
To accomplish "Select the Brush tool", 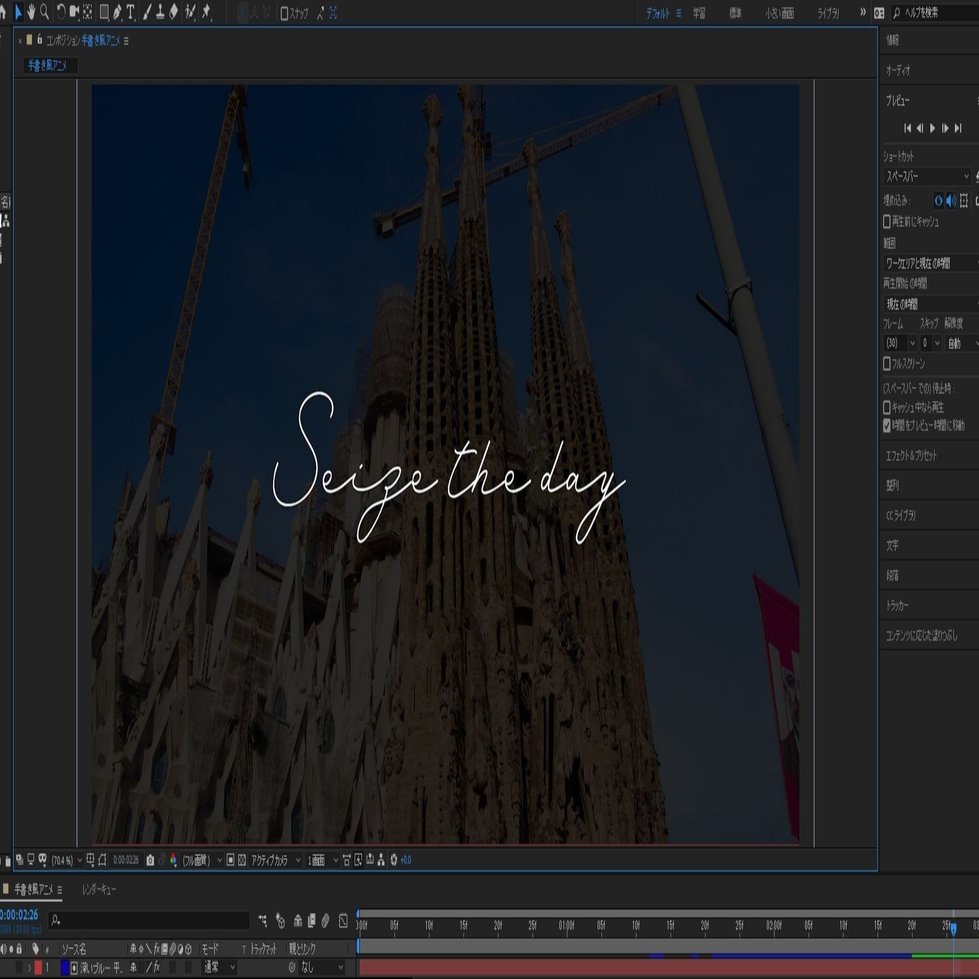I will (x=147, y=12).
